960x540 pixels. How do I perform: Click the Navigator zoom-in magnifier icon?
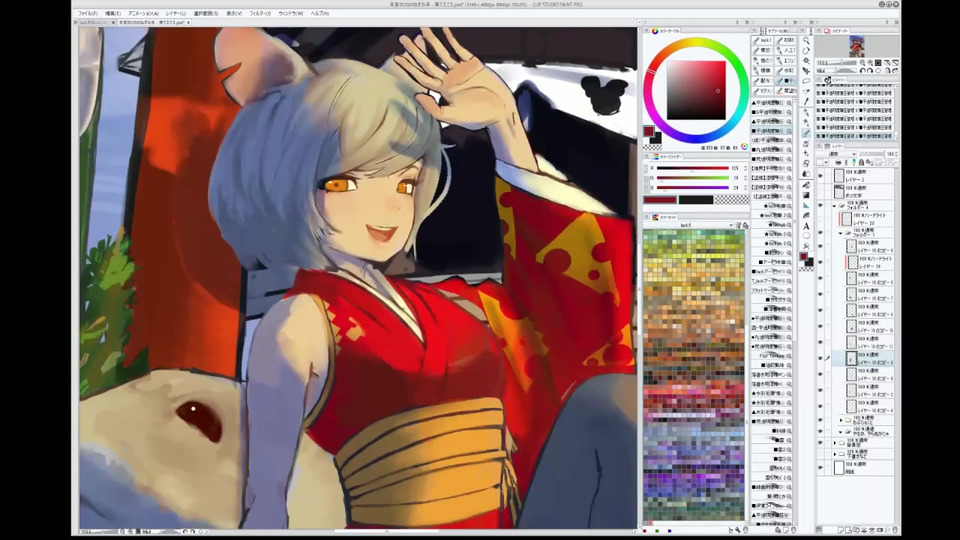pos(870,63)
